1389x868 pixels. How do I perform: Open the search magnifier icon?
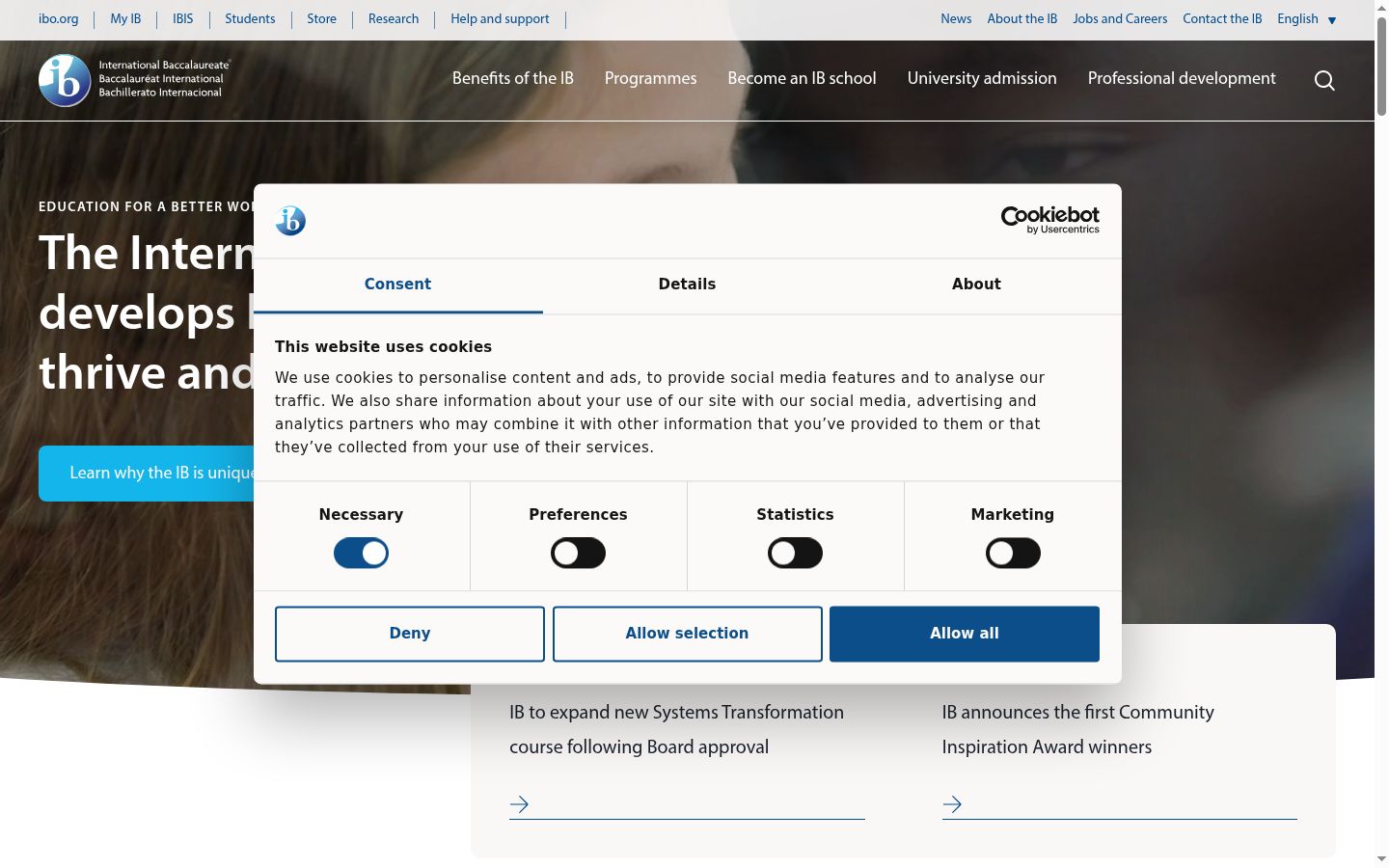point(1324,80)
